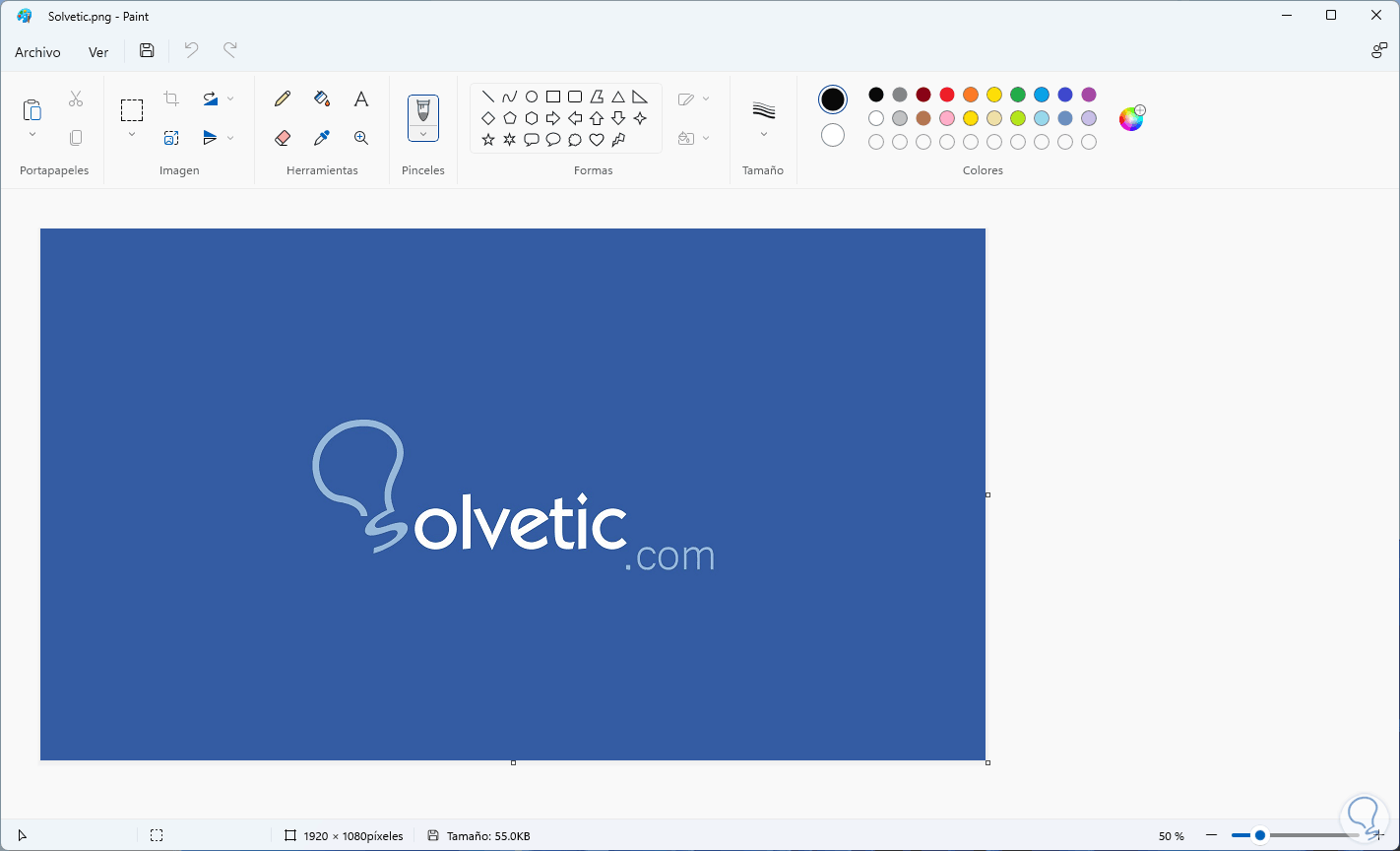Image resolution: width=1400 pixels, height=851 pixels.
Task: Pick the Eraser tool
Action: coord(283,138)
